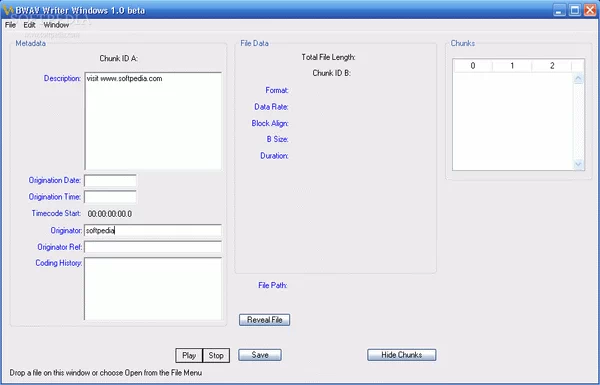Click the Data Rate label
This screenshot has width=600, height=385.
pyautogui.click(x=271, y=107)
